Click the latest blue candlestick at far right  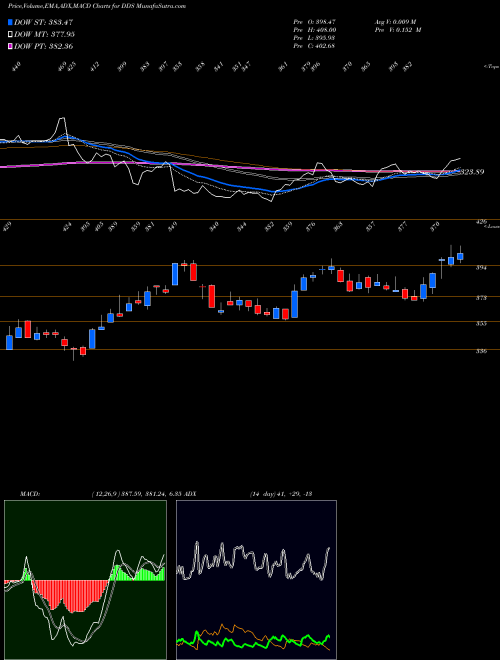click(x=460, y=256)
